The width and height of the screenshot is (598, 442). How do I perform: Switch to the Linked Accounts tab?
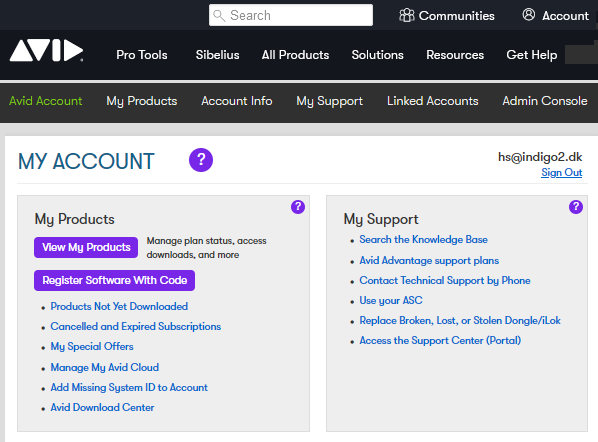tap(432, 101)
